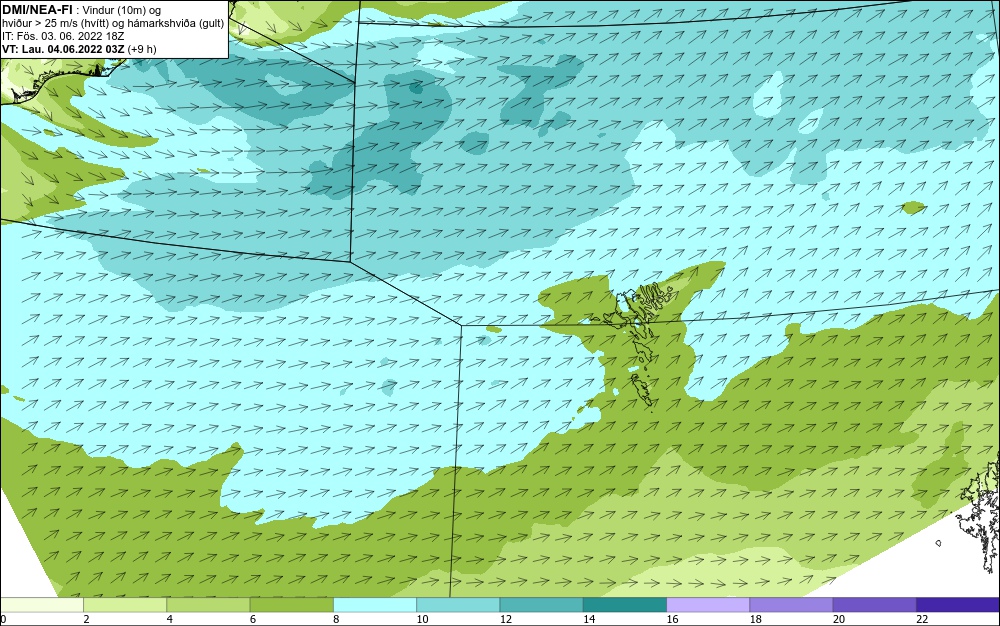1000x626 pixels.
Task: Pick the light cyan 8–10 legend swatch
Action: pyautogui.click(x=375, y=605)
